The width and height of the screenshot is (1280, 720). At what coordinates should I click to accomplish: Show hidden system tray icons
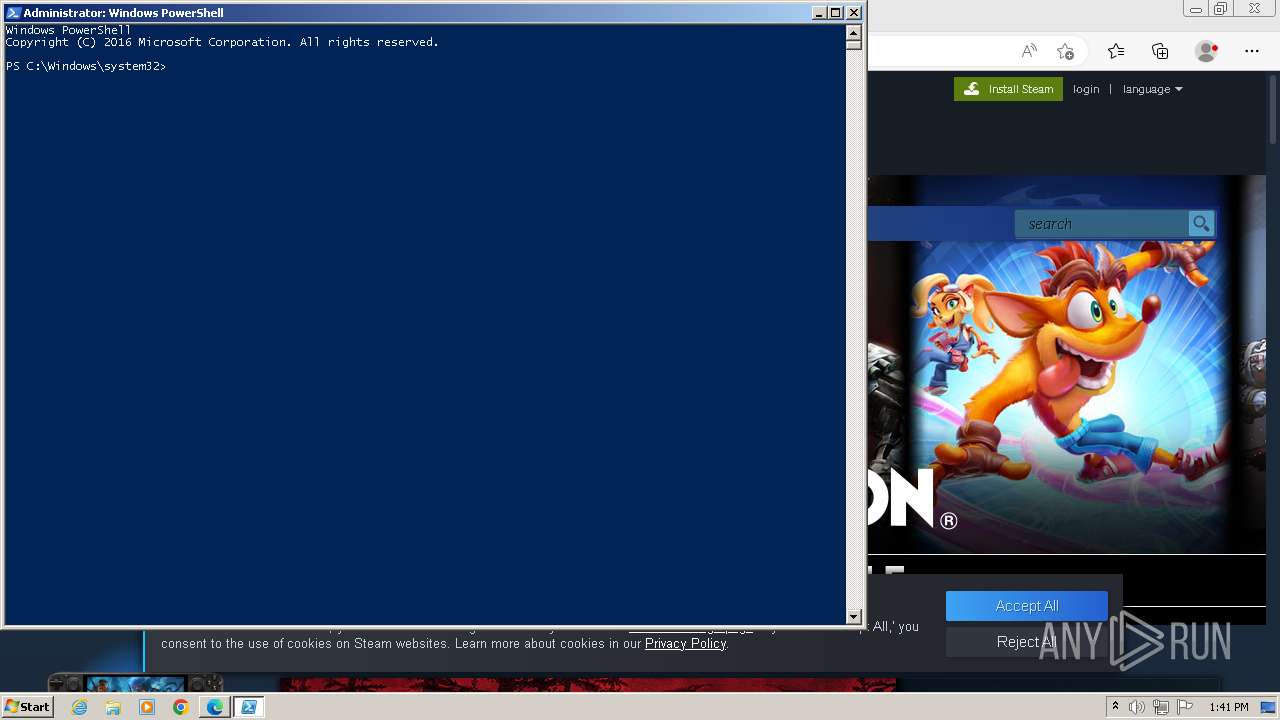point(1116,707)
